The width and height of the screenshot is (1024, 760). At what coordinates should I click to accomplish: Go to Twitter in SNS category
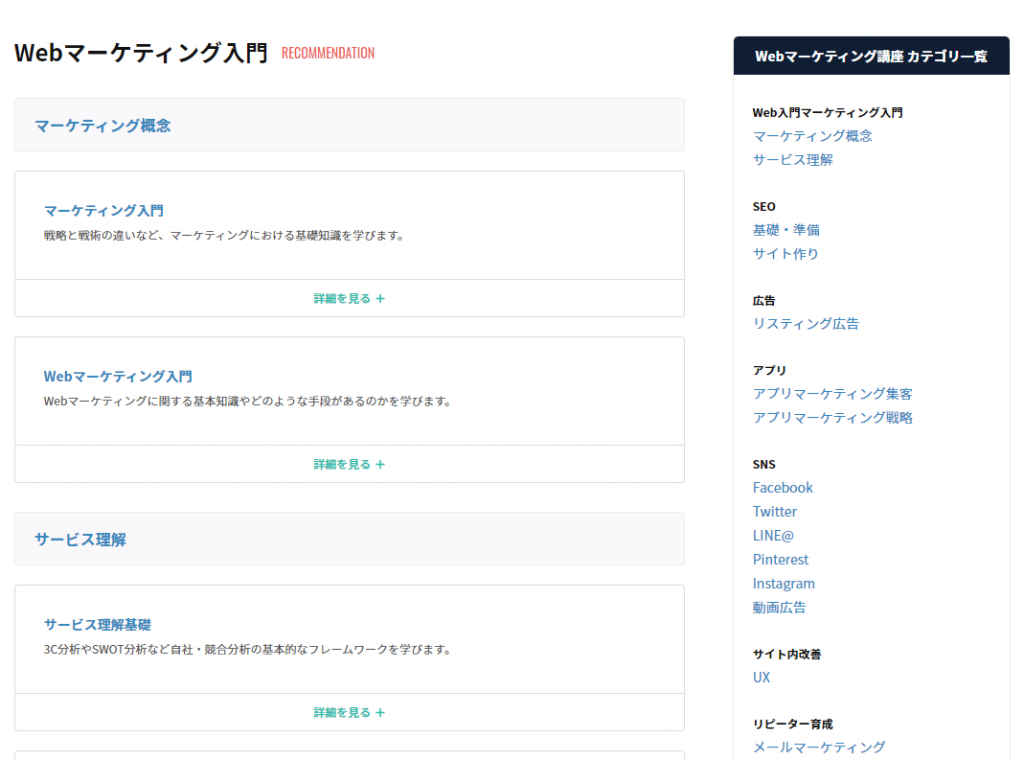775,512
